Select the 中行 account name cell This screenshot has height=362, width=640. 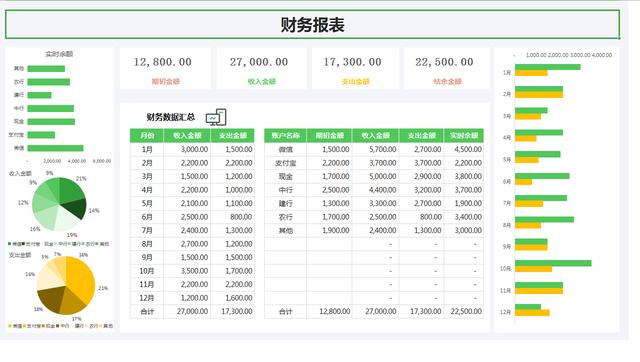point(285,190)
